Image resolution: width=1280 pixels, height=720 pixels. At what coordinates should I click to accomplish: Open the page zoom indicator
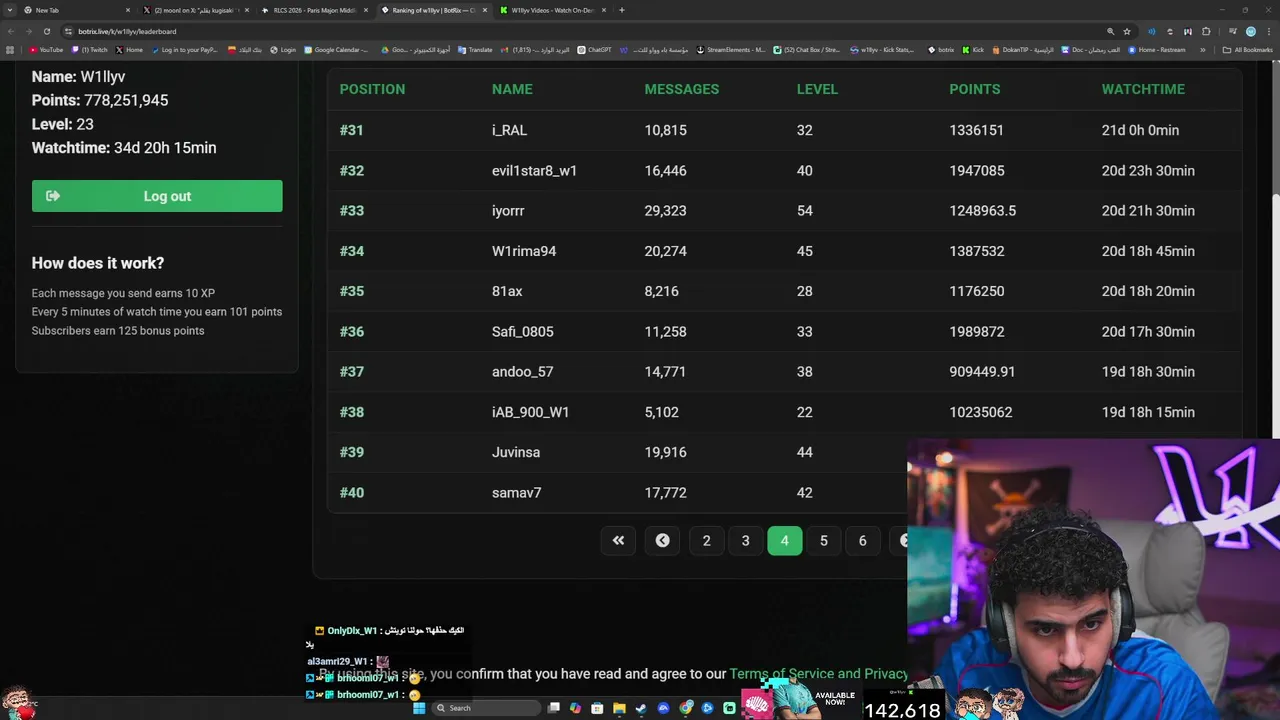click(1111, 31)
